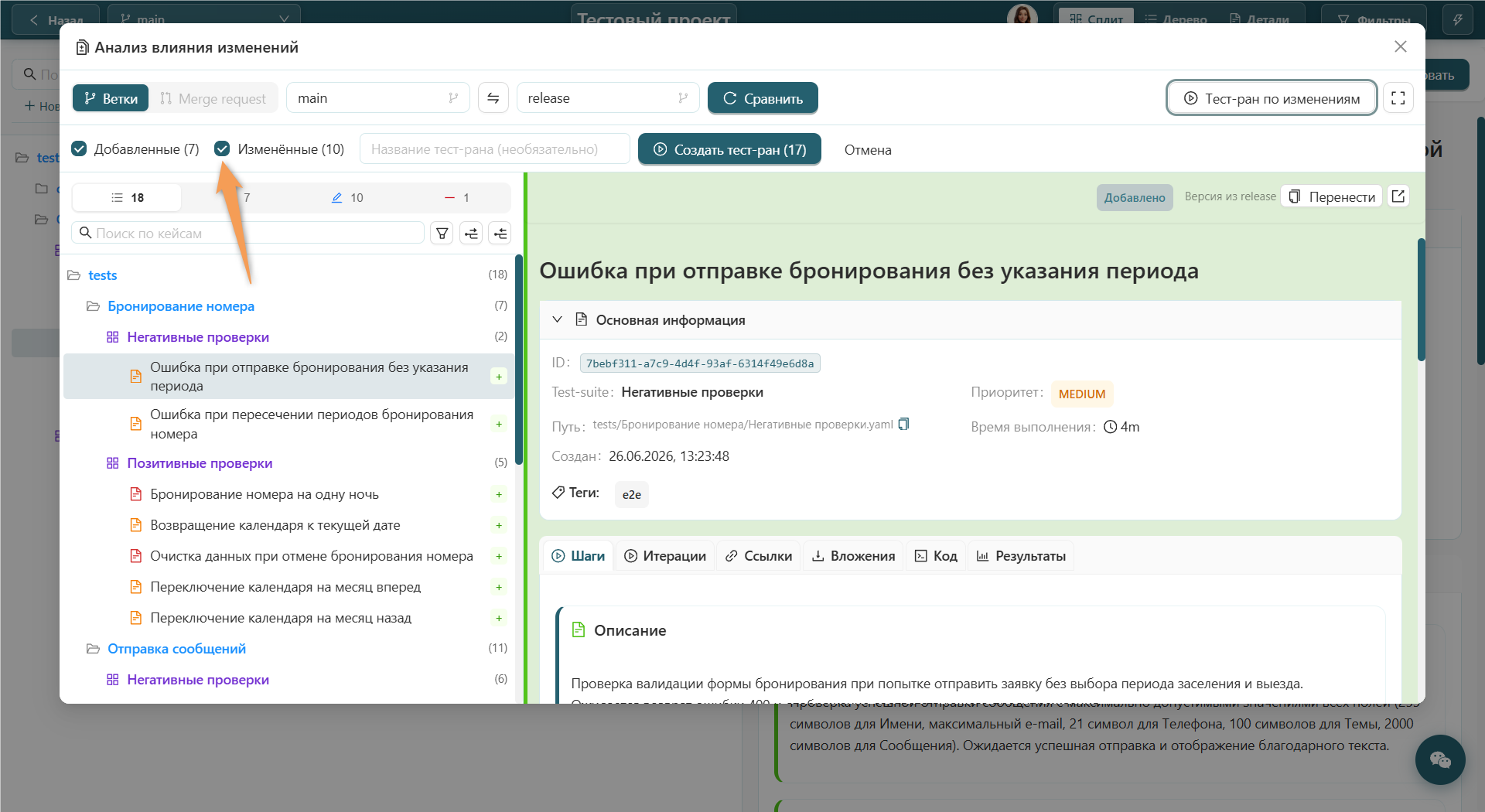
Task: Collapse the Основная информация section
Action: click(557, 319)
